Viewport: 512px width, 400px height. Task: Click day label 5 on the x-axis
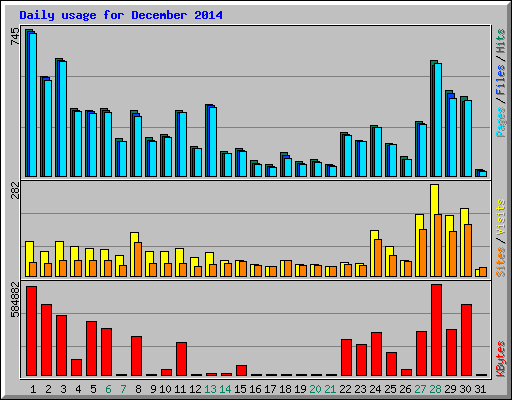pos(93,389)
